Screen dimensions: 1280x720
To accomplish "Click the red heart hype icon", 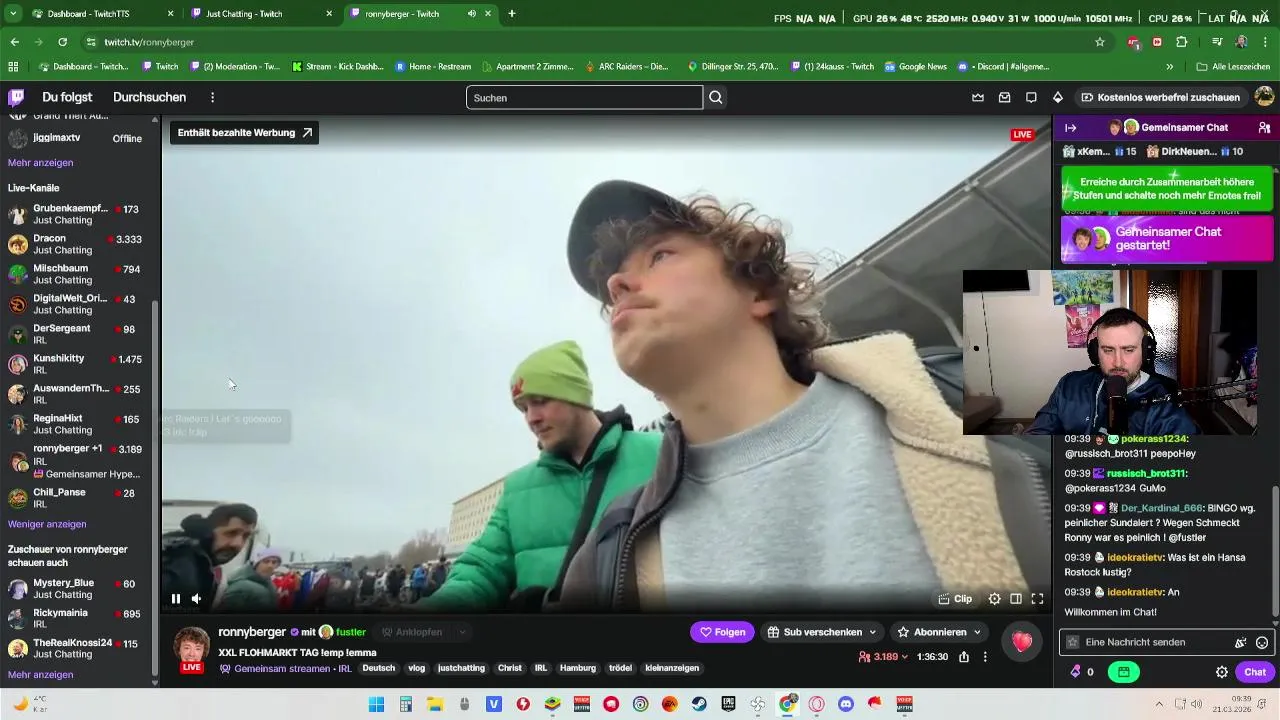I will pos(1021,642).
